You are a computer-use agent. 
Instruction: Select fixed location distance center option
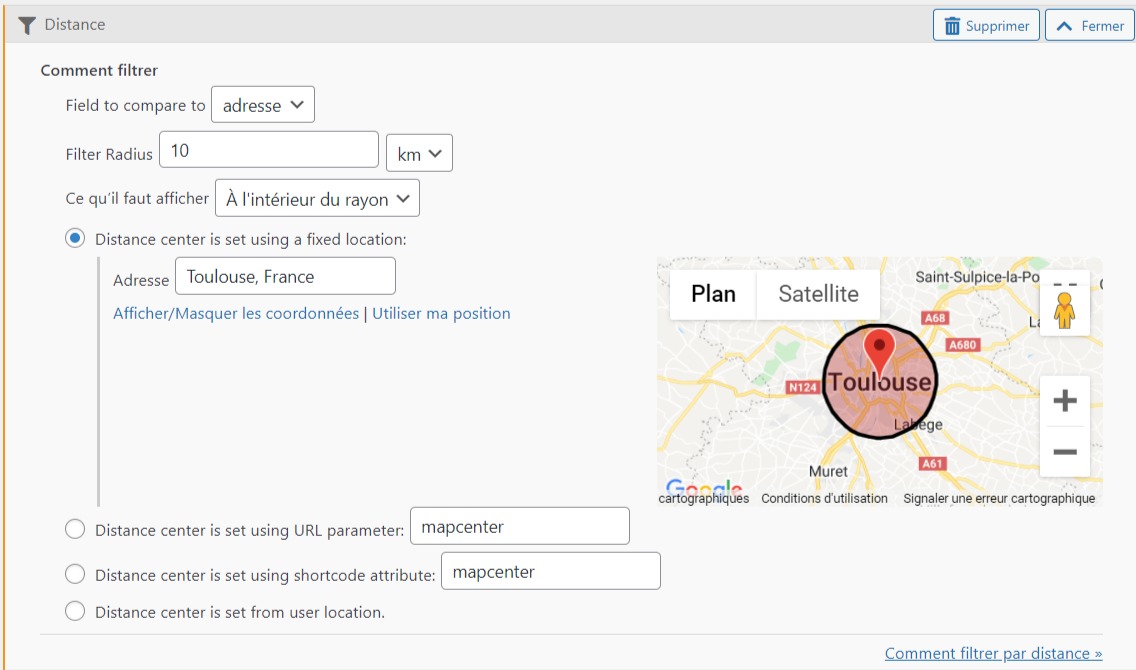[75, 239]
